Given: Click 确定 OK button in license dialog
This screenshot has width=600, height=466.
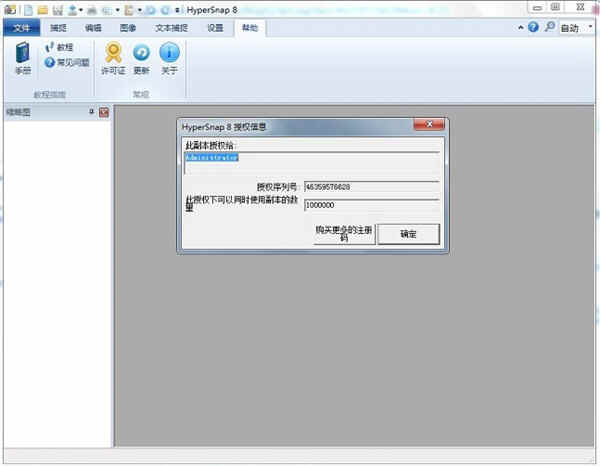Looking at the screenshot, I should click(408, 234).
